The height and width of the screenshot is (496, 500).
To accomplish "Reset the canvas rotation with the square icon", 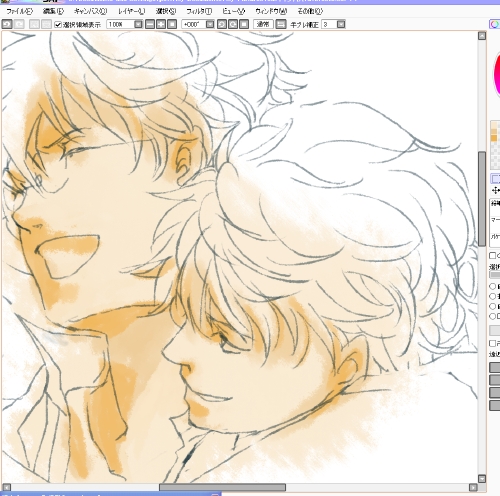I will click(x=244, y=24).
